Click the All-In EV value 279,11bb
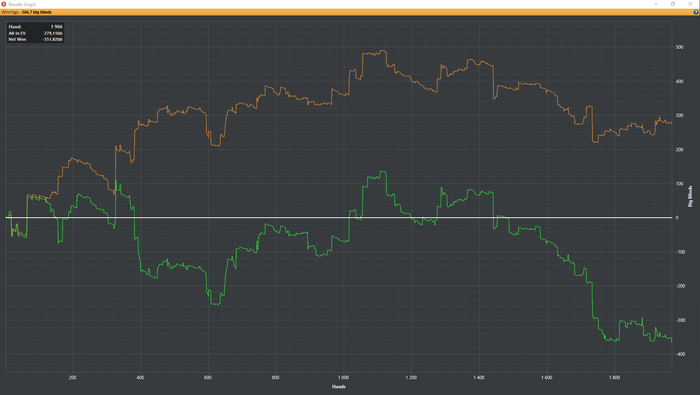 [53, 33]
